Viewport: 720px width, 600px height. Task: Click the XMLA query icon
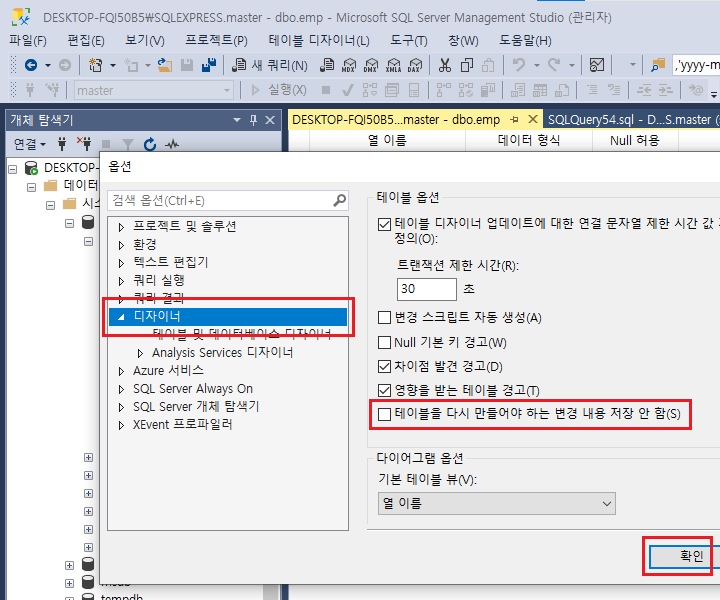coord(393,65)
